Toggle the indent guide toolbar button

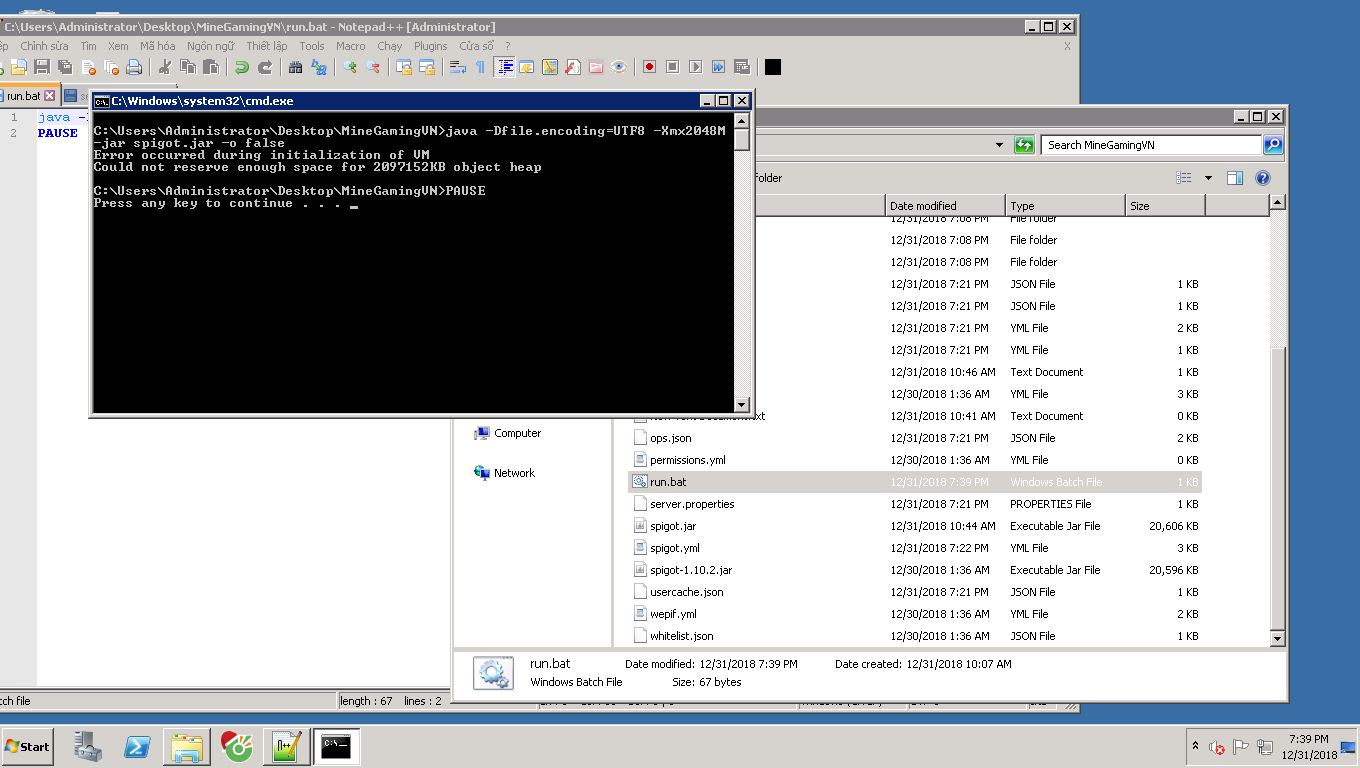pyautogui.click(x=505, y=67)
